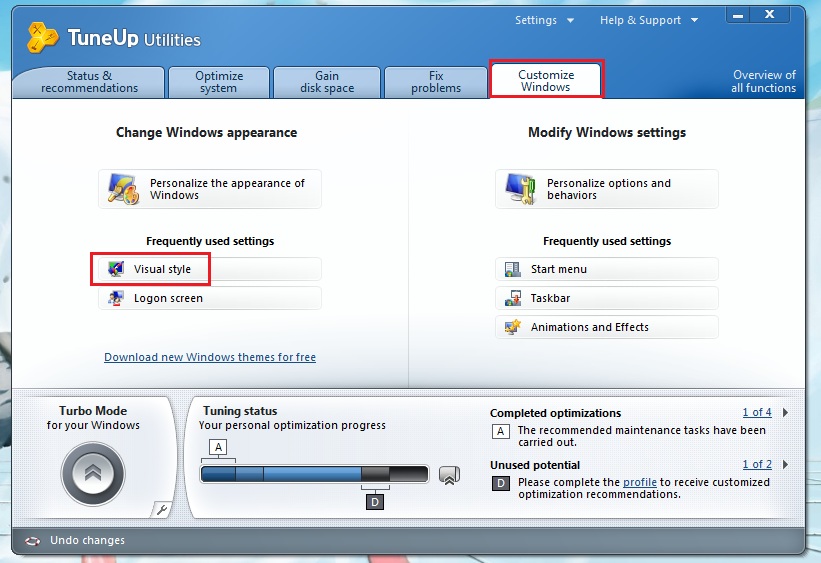Click the tuning status progress bar
Screen dimensions: 821x563
(x=314, y=474)
